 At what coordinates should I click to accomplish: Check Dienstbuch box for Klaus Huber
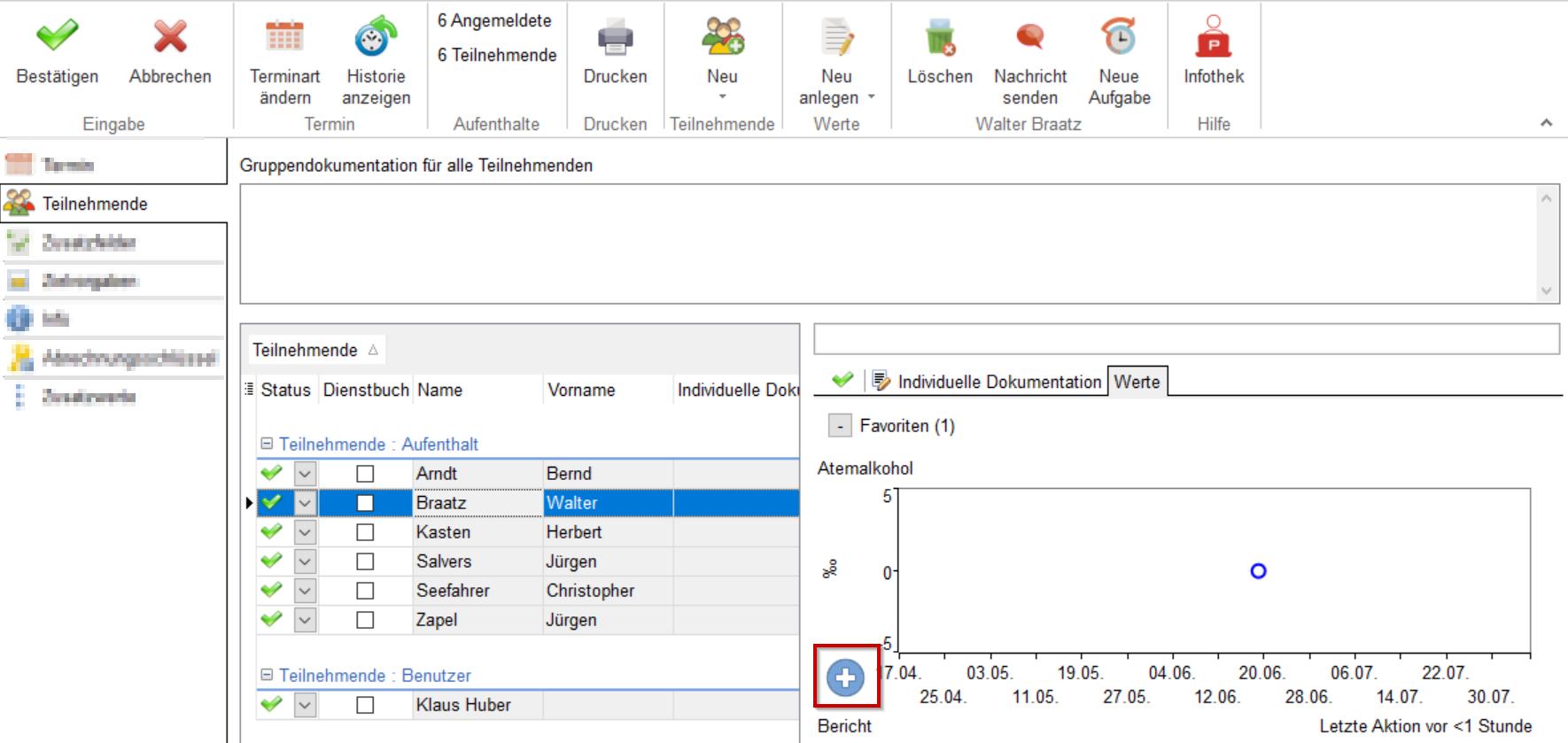365,705
